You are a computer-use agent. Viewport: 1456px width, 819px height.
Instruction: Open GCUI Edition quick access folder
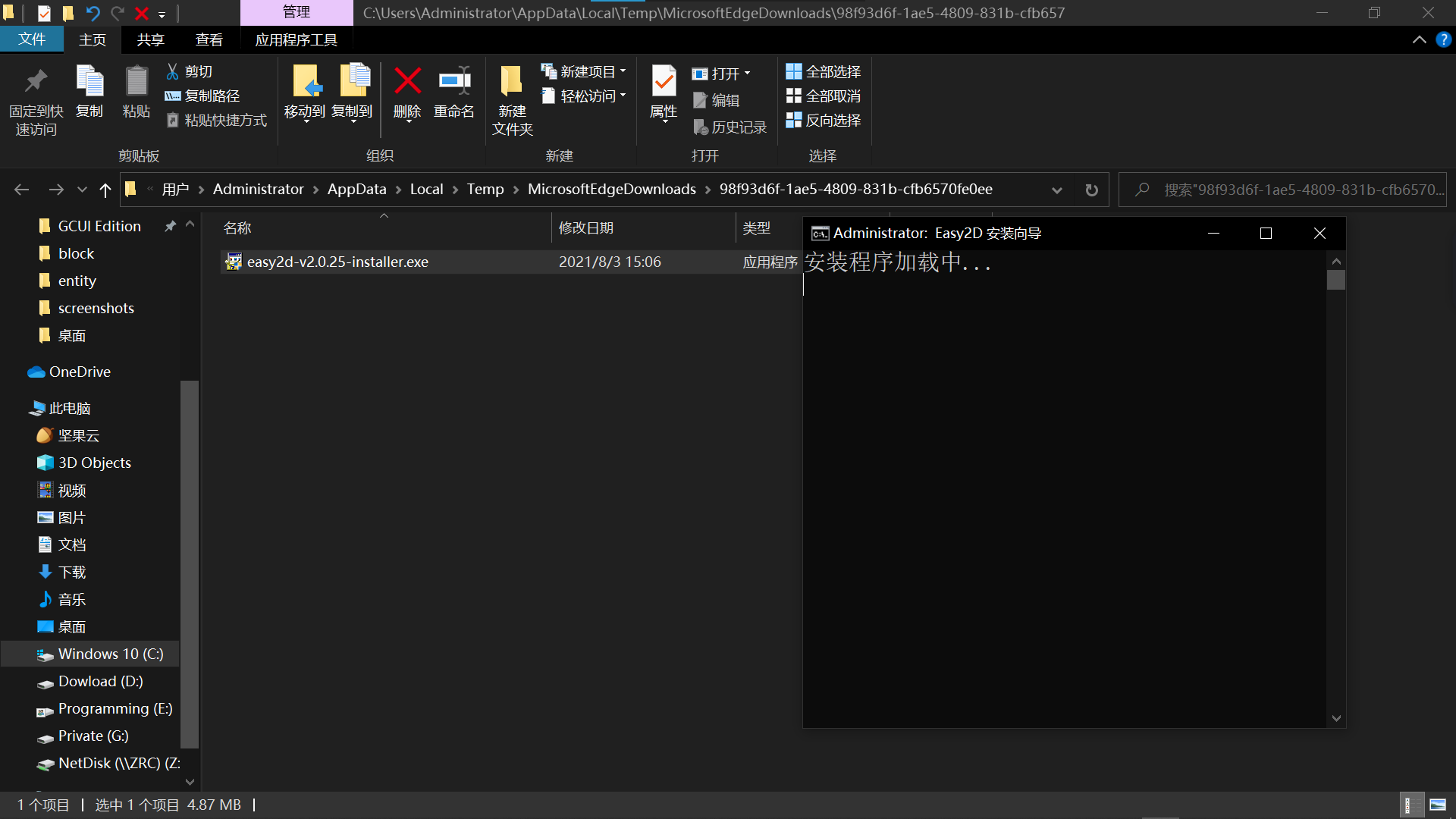[99, 226]
